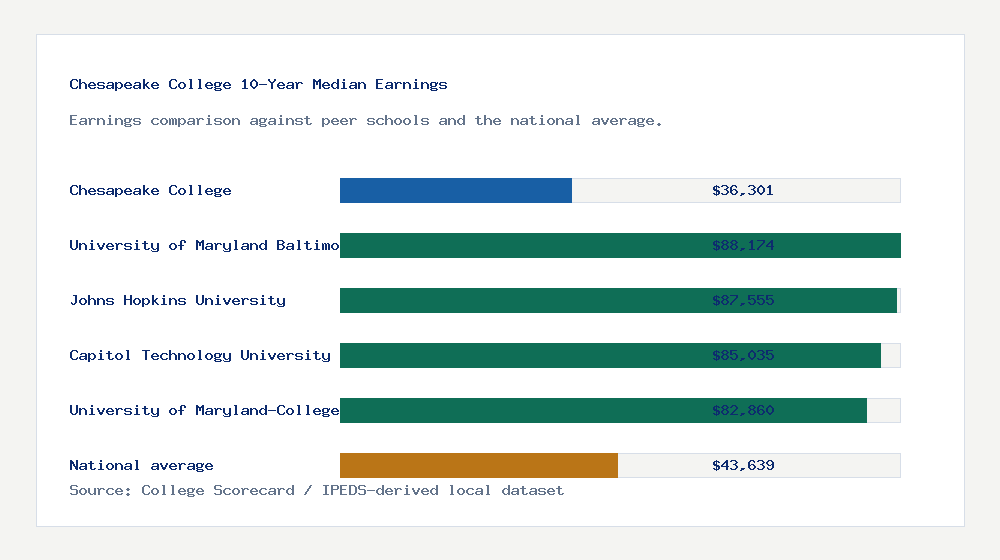This screenshot has height=560, width=1000.
Task: Click the title "Chesapeake College 10-Year Median Earnings"
Action: (x=258, y=84)
